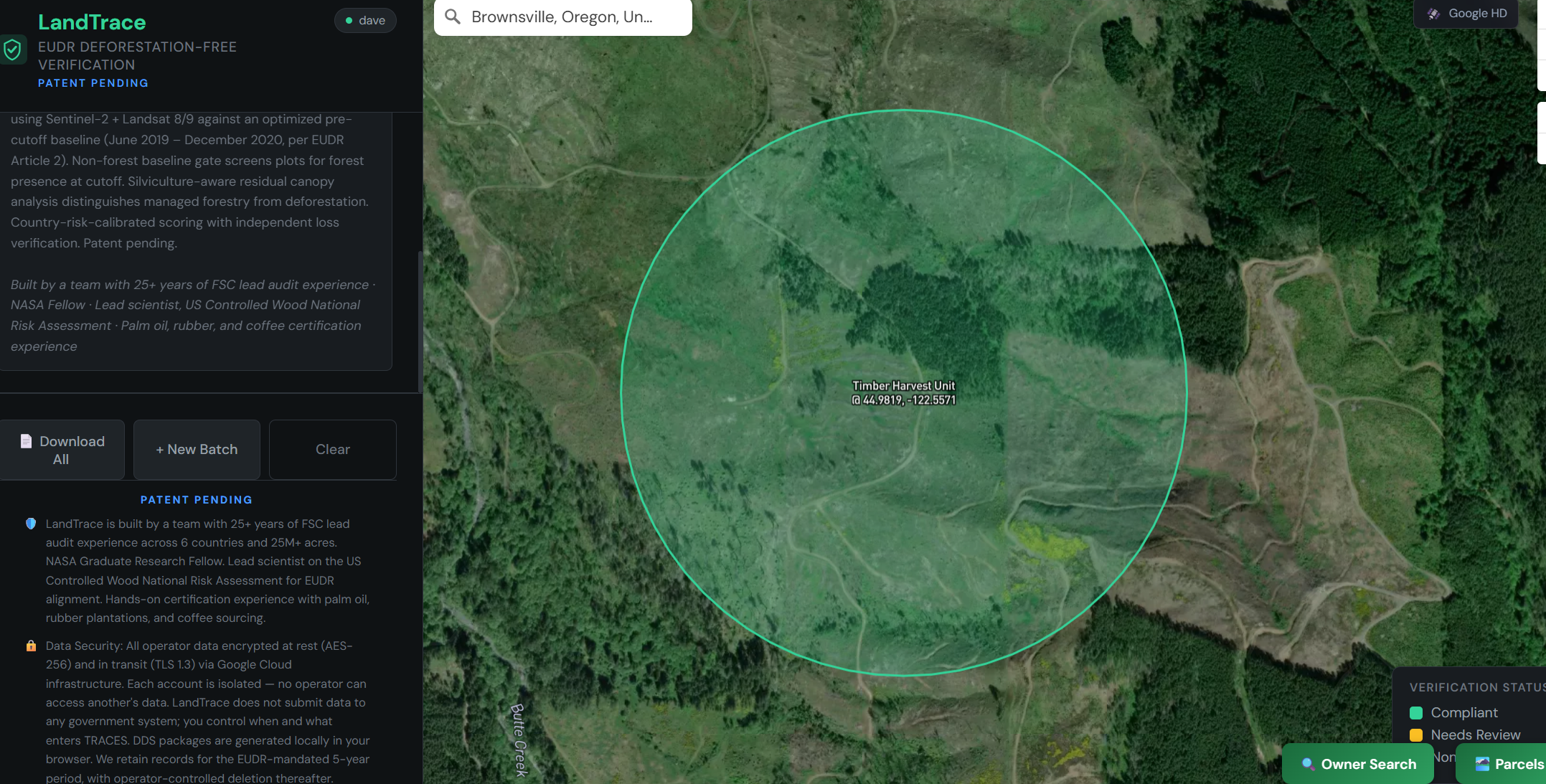Click the VERIFICATION STATUS legend heading
Viewport: 1546px width, 784px height.
tap(1476, 687)
